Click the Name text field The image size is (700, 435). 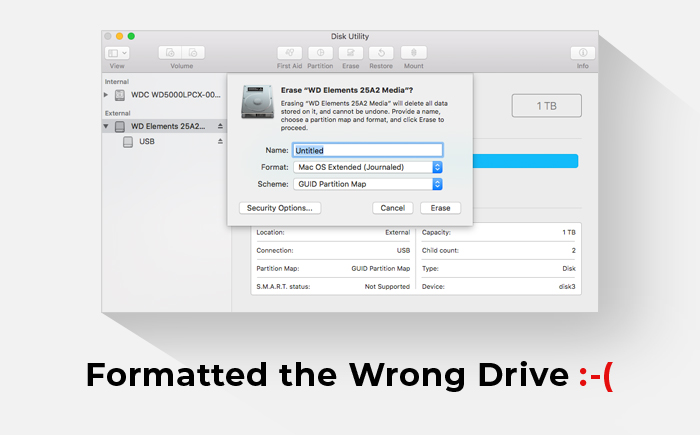pyautogui.click(x=367, y=150)
